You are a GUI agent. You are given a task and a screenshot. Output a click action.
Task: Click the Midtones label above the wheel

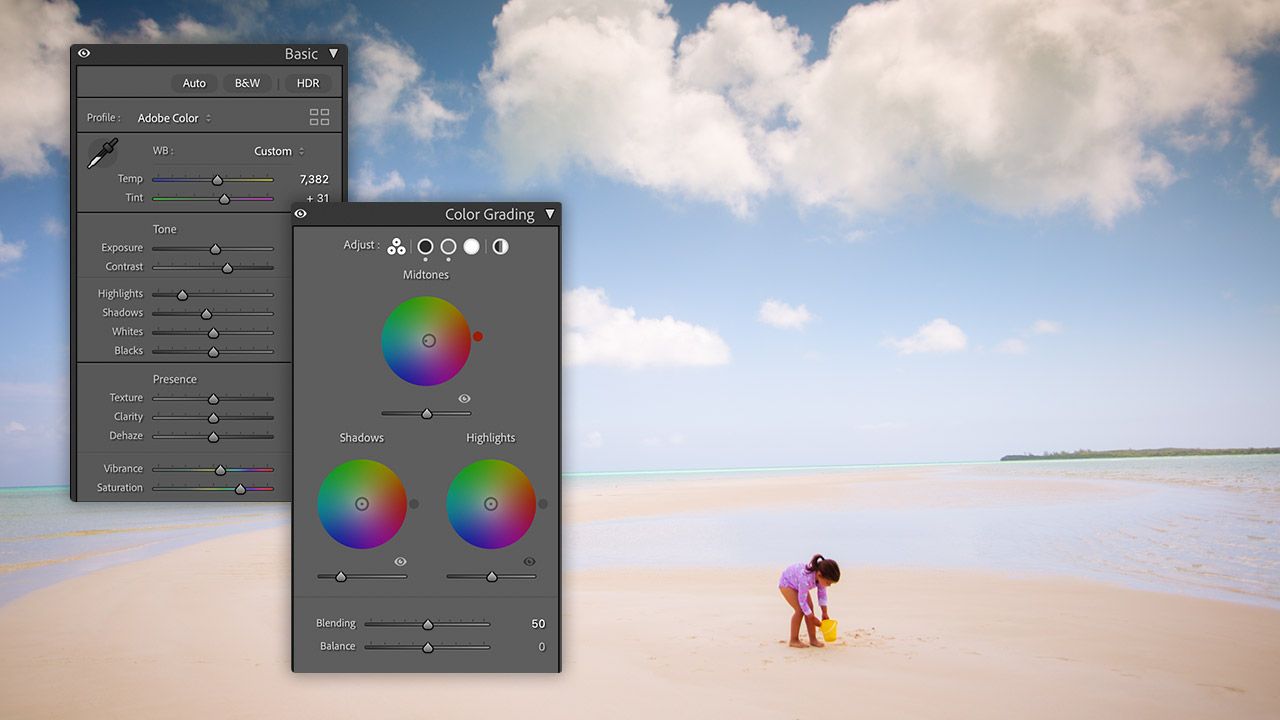point(426,274)
